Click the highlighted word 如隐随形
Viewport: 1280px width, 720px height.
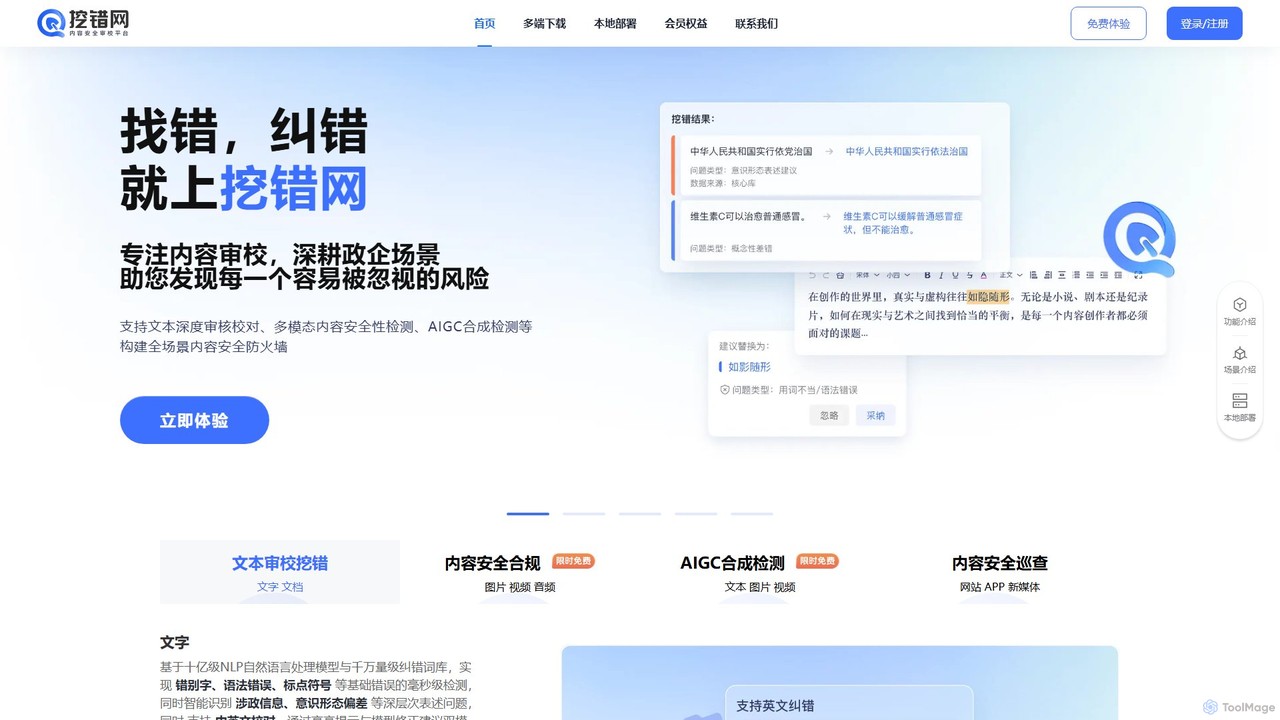click(x=988, y=297)
